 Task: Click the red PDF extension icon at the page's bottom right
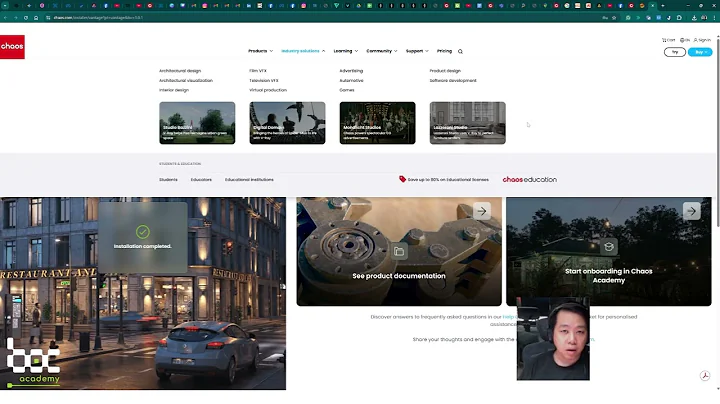click(x=705, y=376)
